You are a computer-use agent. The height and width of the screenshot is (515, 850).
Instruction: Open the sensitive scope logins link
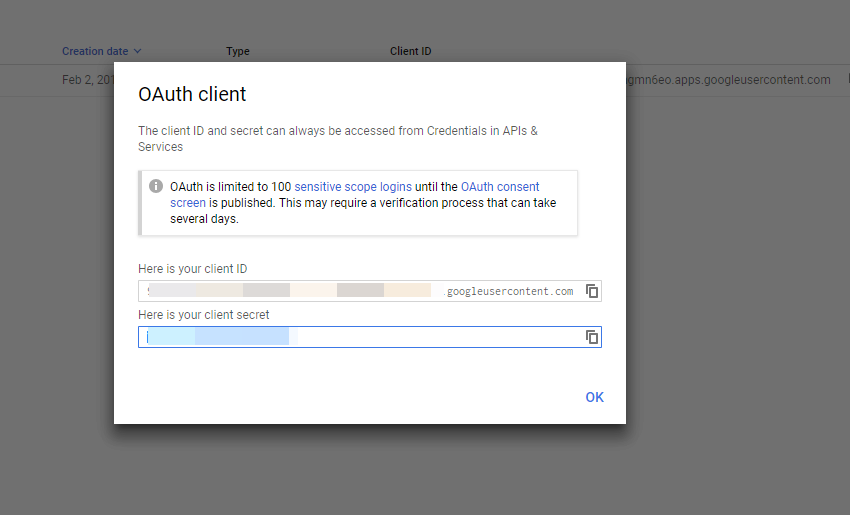coord(353,186)
